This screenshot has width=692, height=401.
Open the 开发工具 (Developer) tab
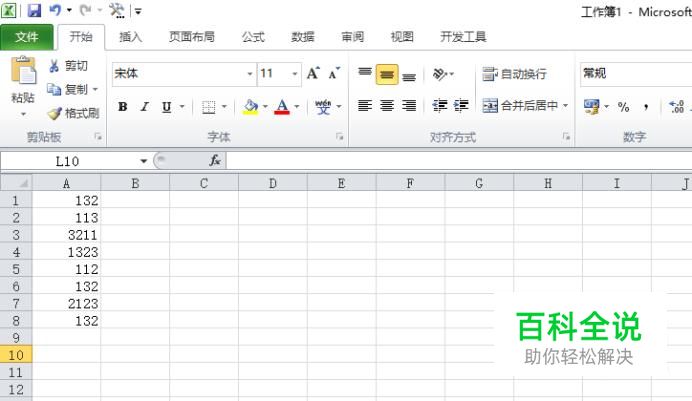point(463,37)
